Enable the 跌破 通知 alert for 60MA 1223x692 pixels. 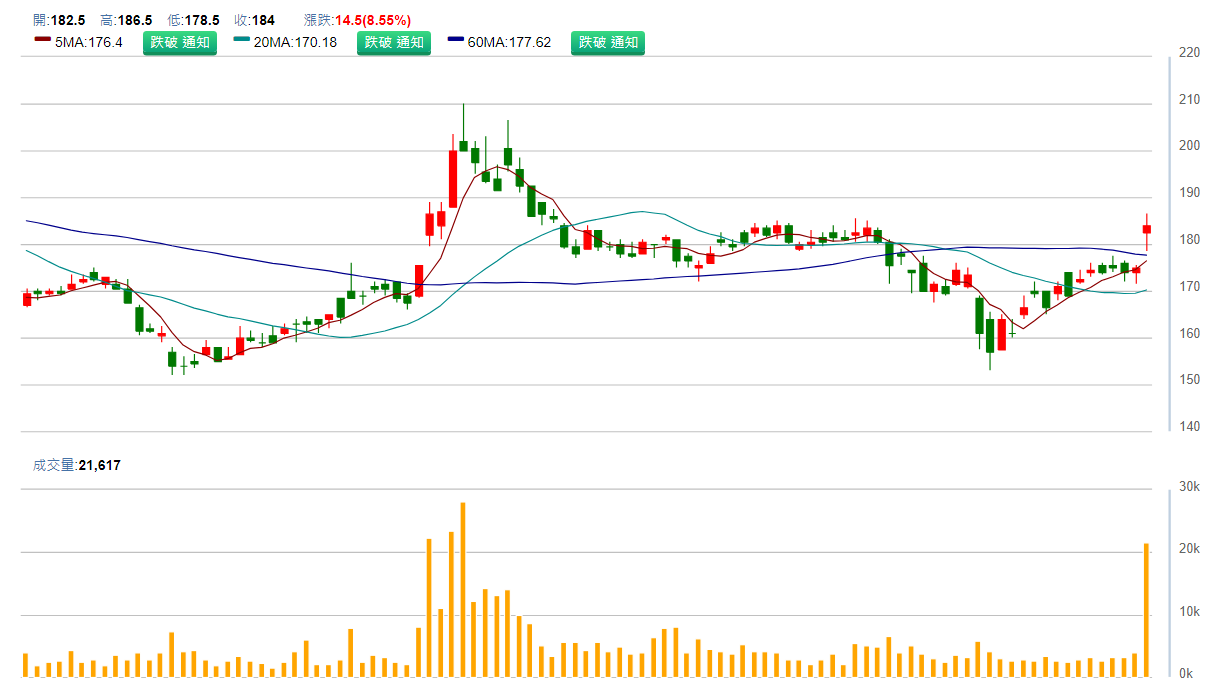point(608,42)
